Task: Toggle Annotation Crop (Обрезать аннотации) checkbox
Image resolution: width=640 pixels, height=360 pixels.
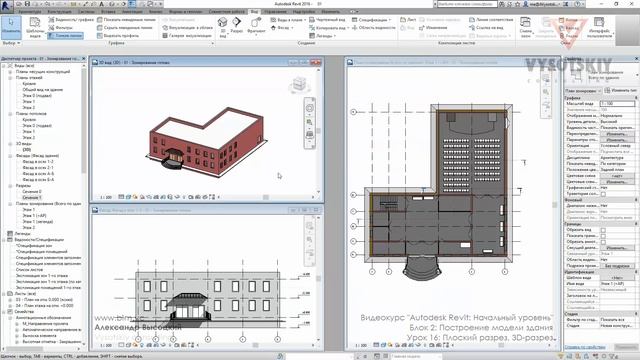Action: 603,242
